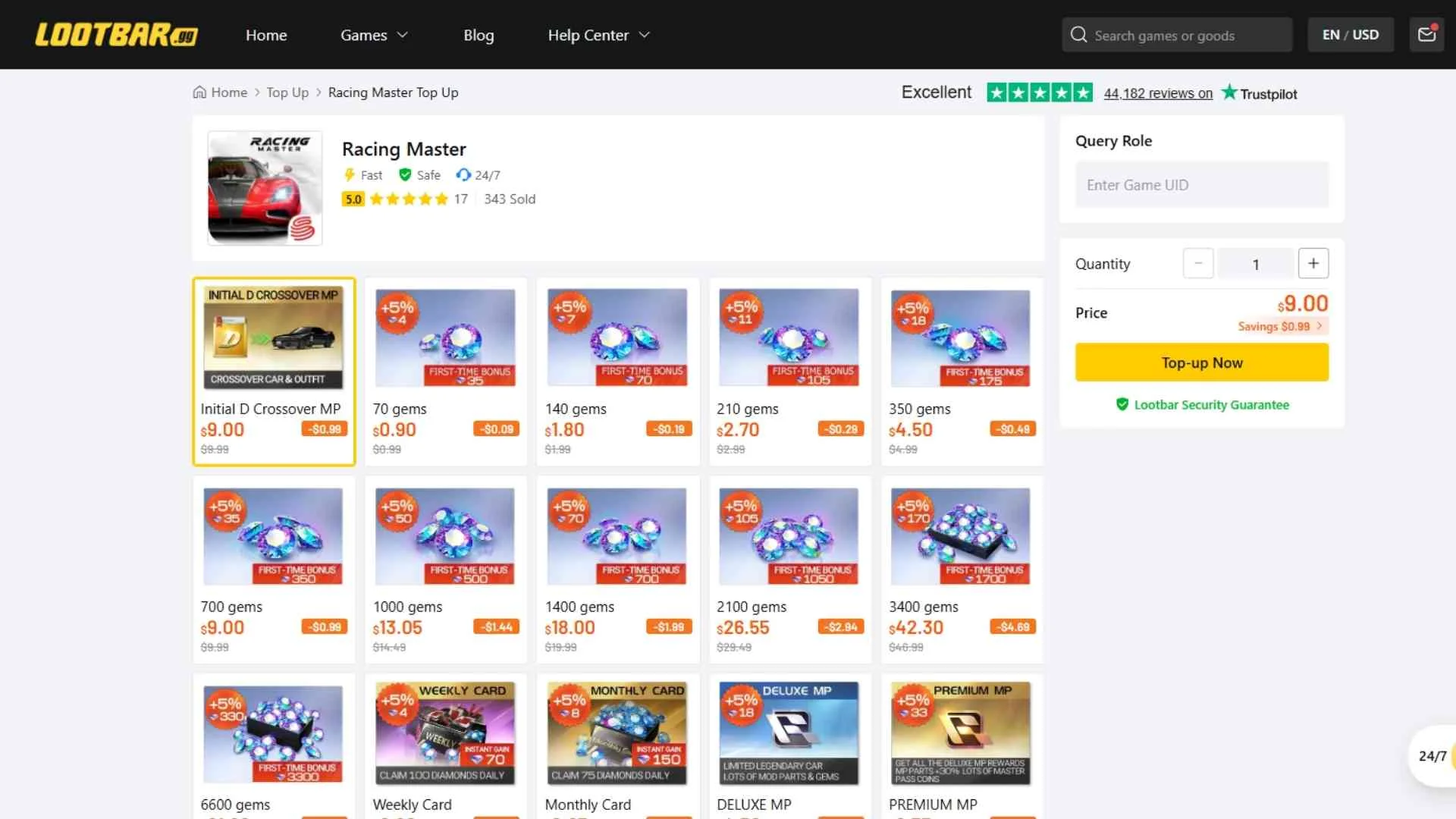1456x819 pixels.
Task: Click the 5.0 rating badge
Action: tap(353, 199)
